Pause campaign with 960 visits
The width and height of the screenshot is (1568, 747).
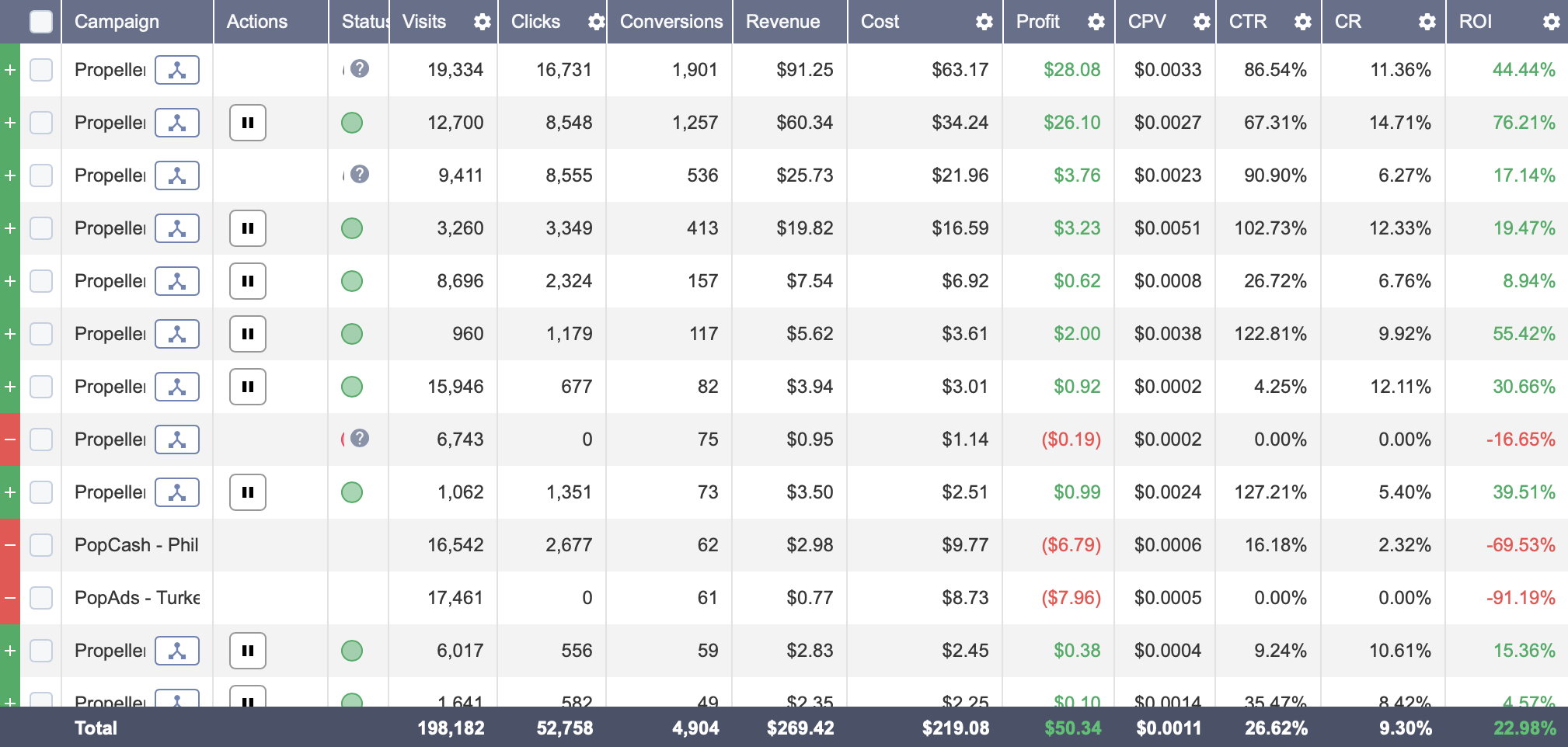click(248, 334)
